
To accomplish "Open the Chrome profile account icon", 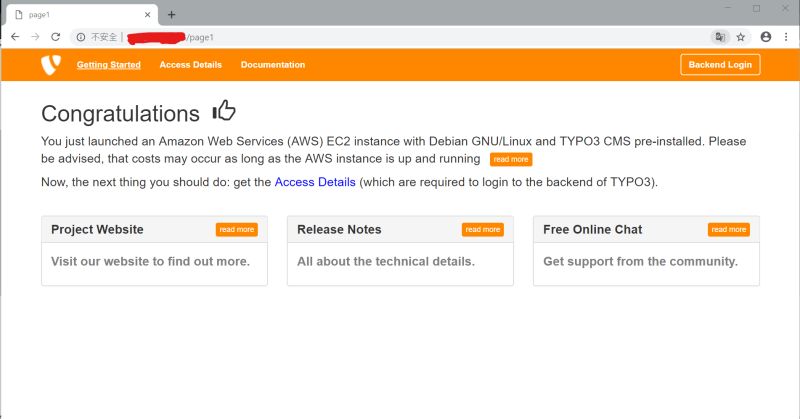I will click(766, 37).
